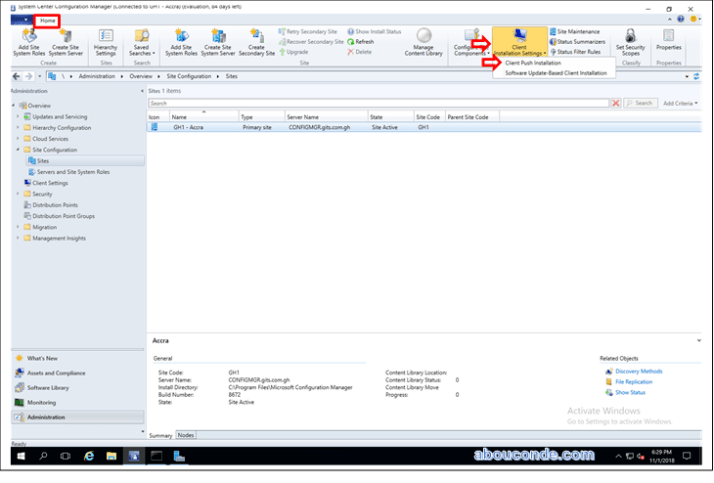Expand the Configure Site Components dropdown
714x483 pixels.
(x=468, y=42)
